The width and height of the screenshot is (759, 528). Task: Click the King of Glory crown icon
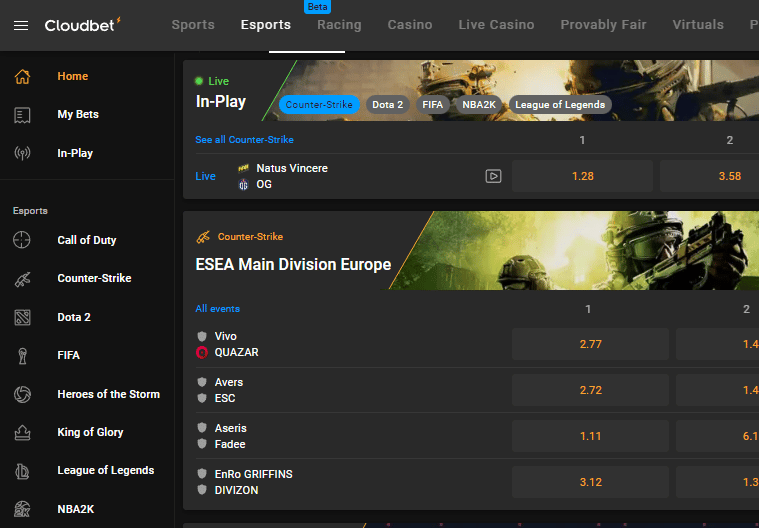(x=23, y=432)
